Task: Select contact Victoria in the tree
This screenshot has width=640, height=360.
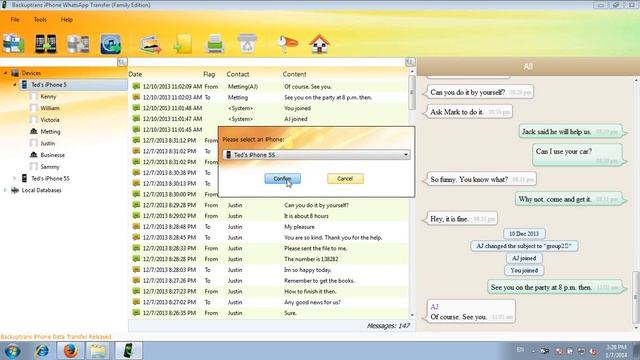Action: pyautogui.click(x=50, y=120)
